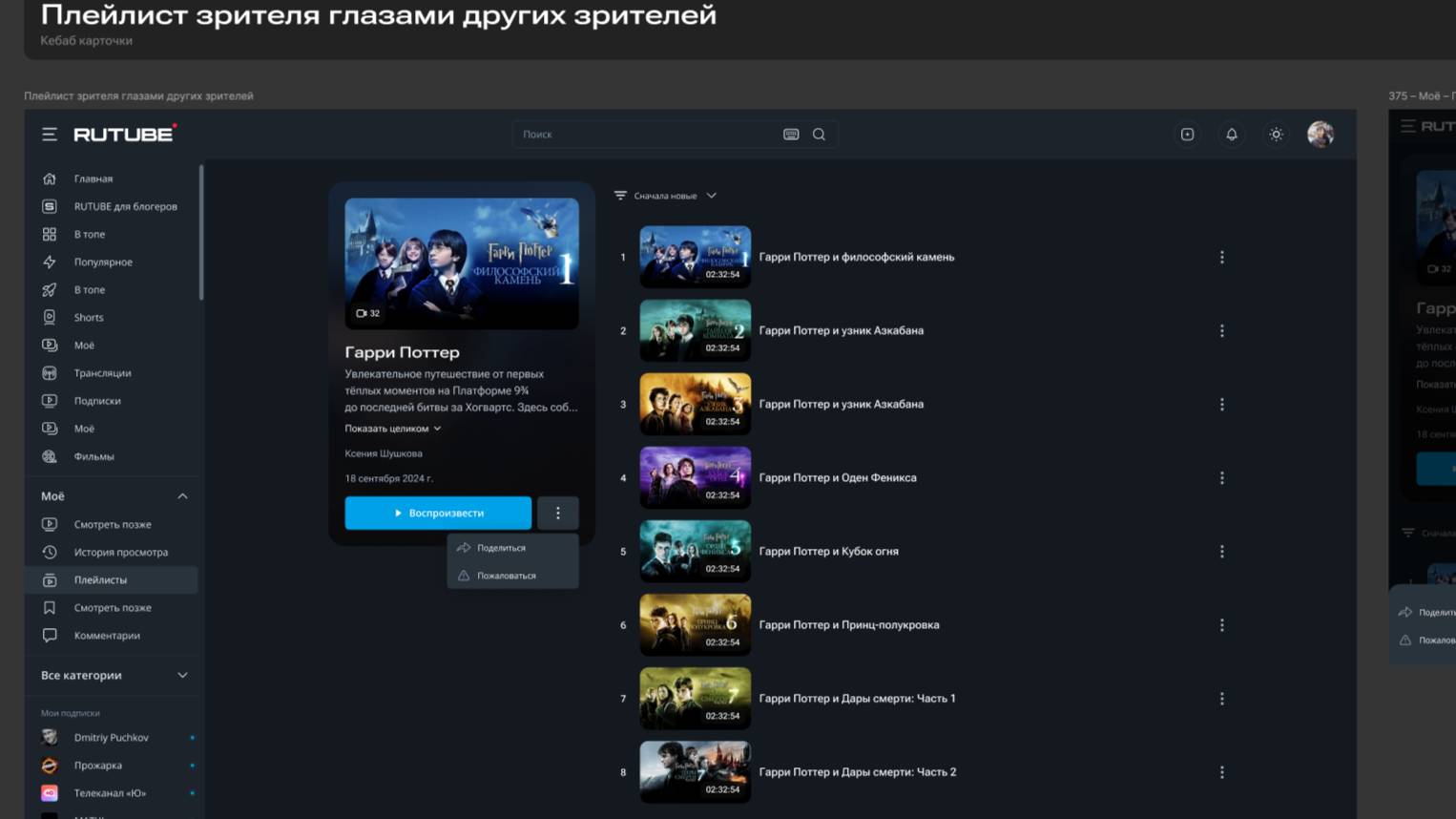The image size is (1456, 819).
Task: Open kebab menu for философский камень video
Action: 1221,257
